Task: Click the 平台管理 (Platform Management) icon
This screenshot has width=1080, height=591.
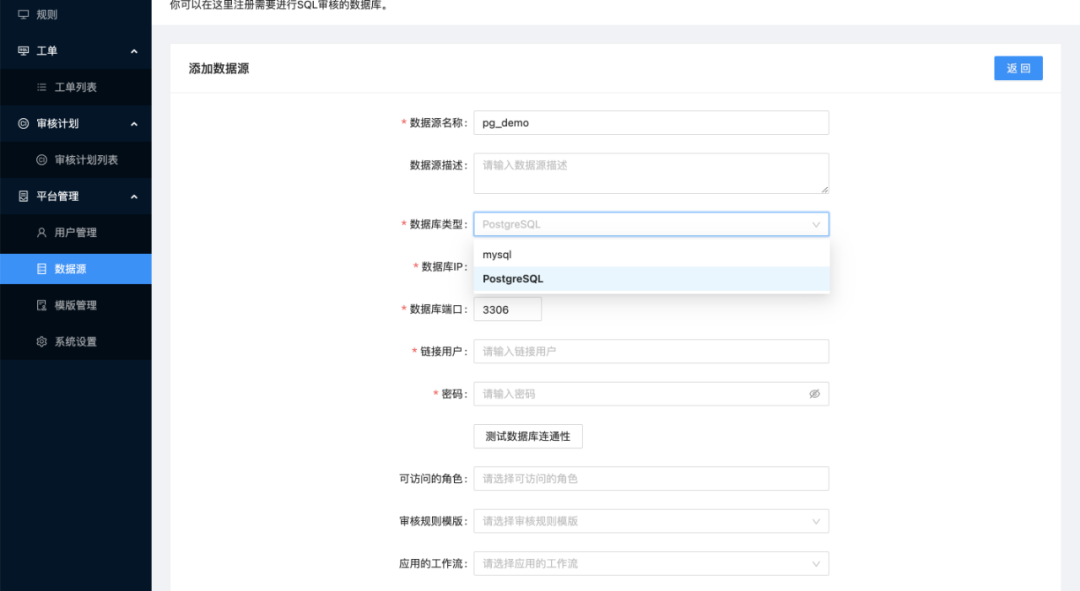Action: pyautogui.click(x=22, y=196)
